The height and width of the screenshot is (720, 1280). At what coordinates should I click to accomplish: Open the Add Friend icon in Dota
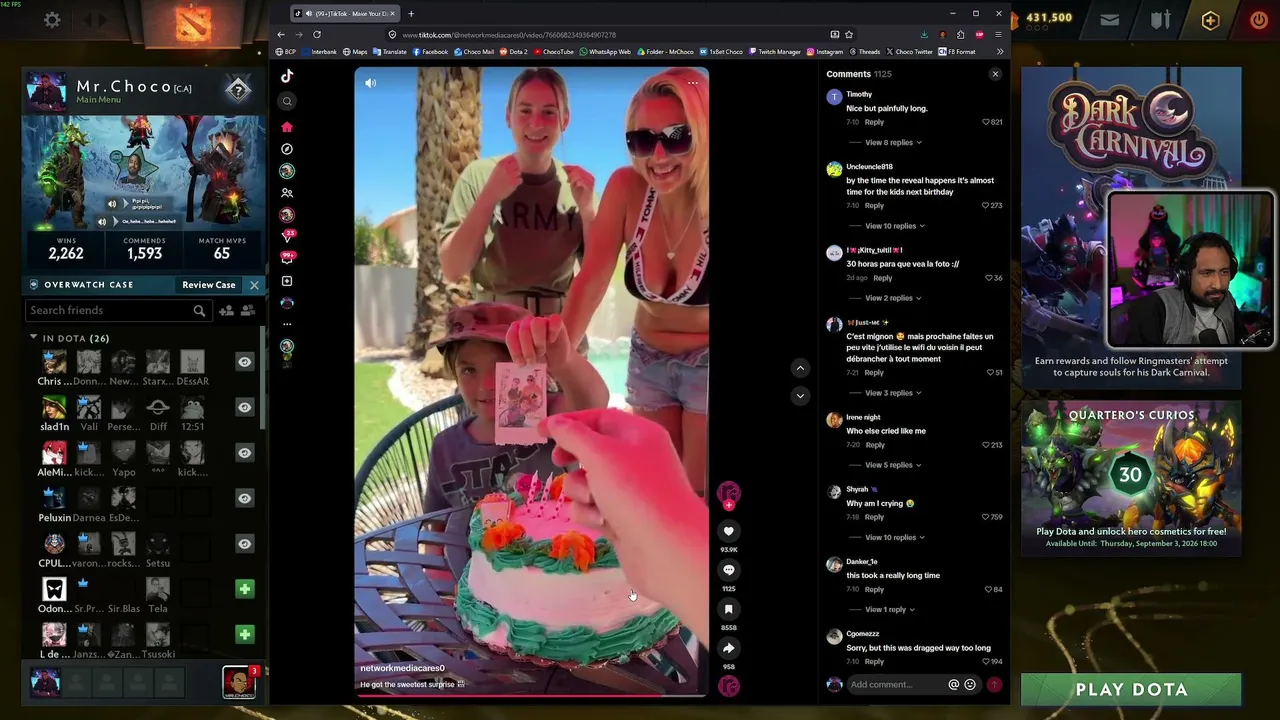coord(226,311)
